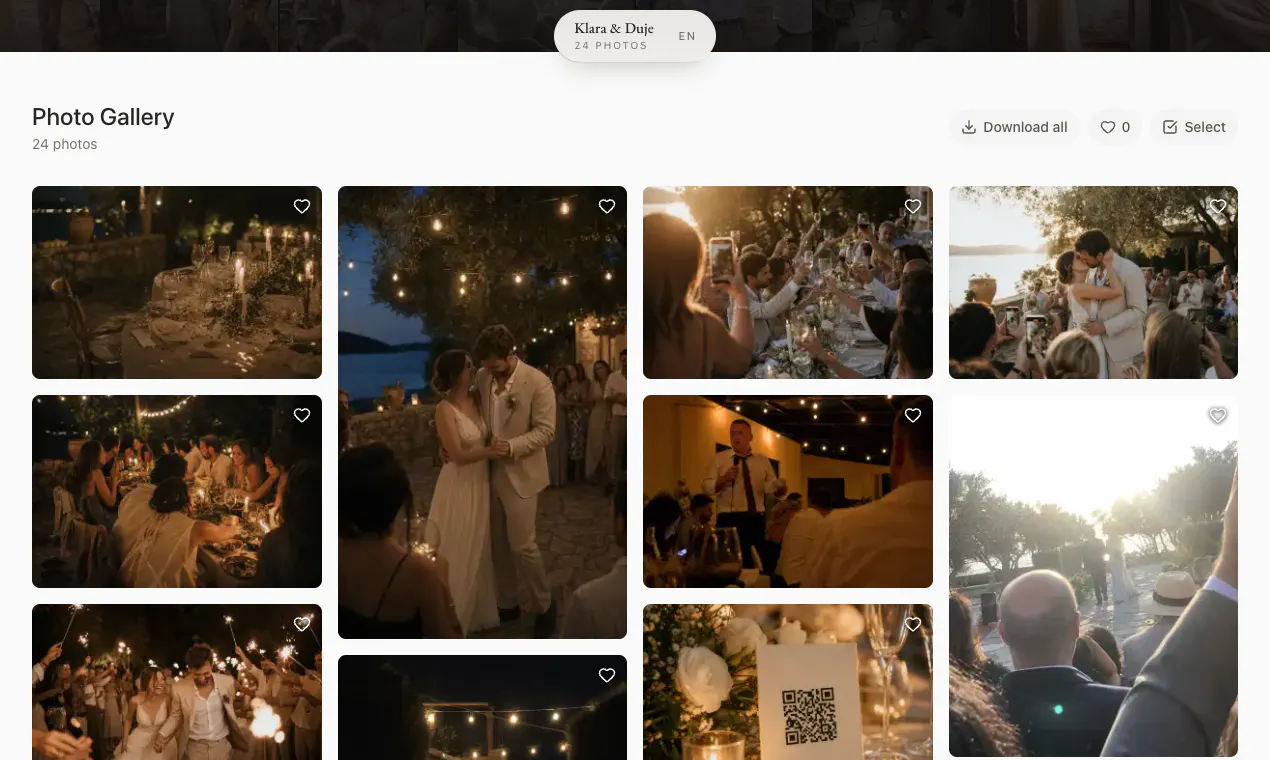Favorite the candlelit dinner table photo
This screenshot has height=760, width=1270.
(302, 206)
